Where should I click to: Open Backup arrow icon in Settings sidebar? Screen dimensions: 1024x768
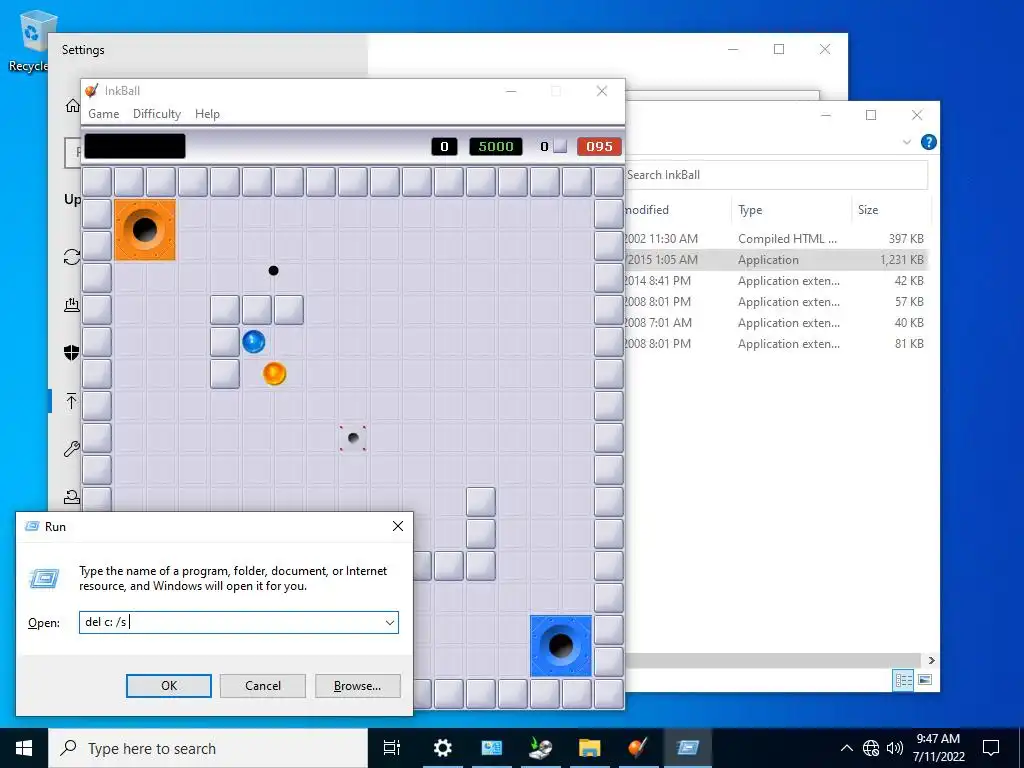pyautogui.click(x=72, y=401)
